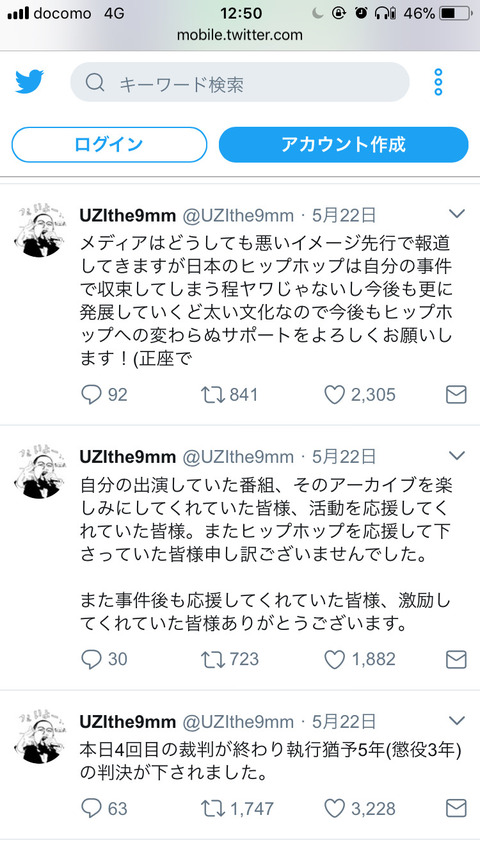This screenshot has width=480, height=854.
Task: Tap the avatar on the second tweet
Action: 38,472
